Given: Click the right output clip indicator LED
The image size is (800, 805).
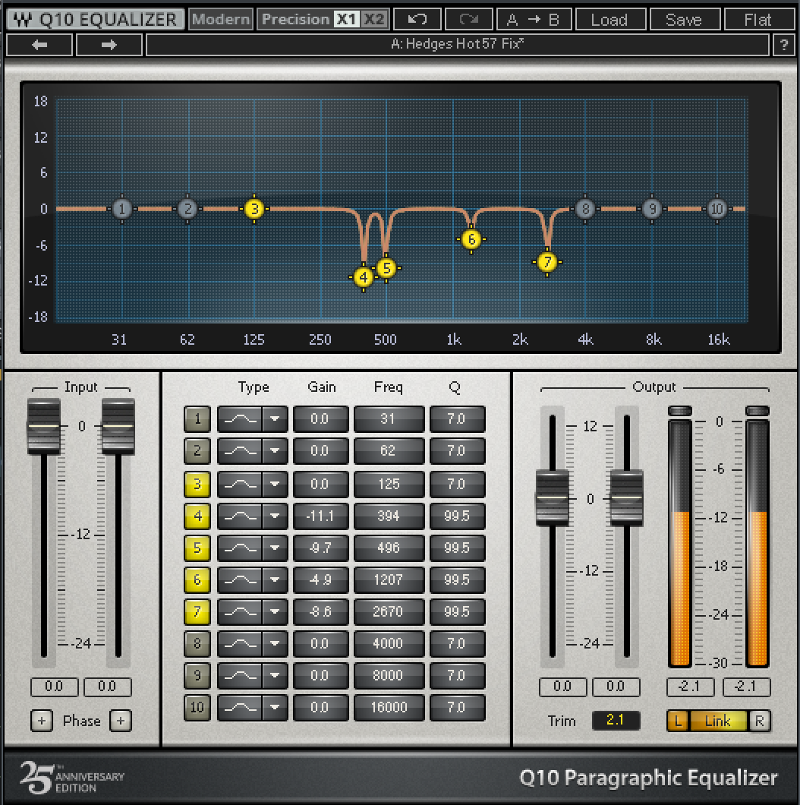Looking at the screenshot, I should (x=757, y=411).
